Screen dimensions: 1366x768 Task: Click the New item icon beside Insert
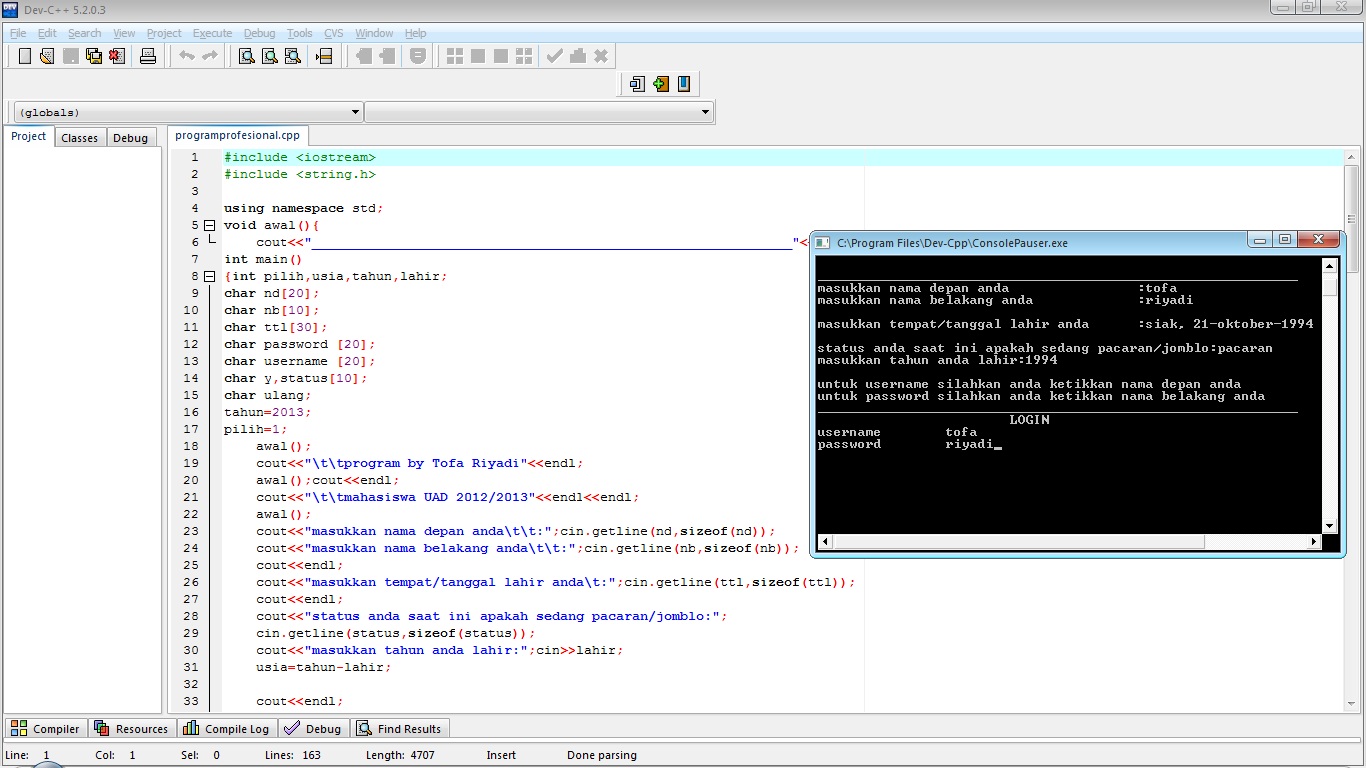(637, 84)
